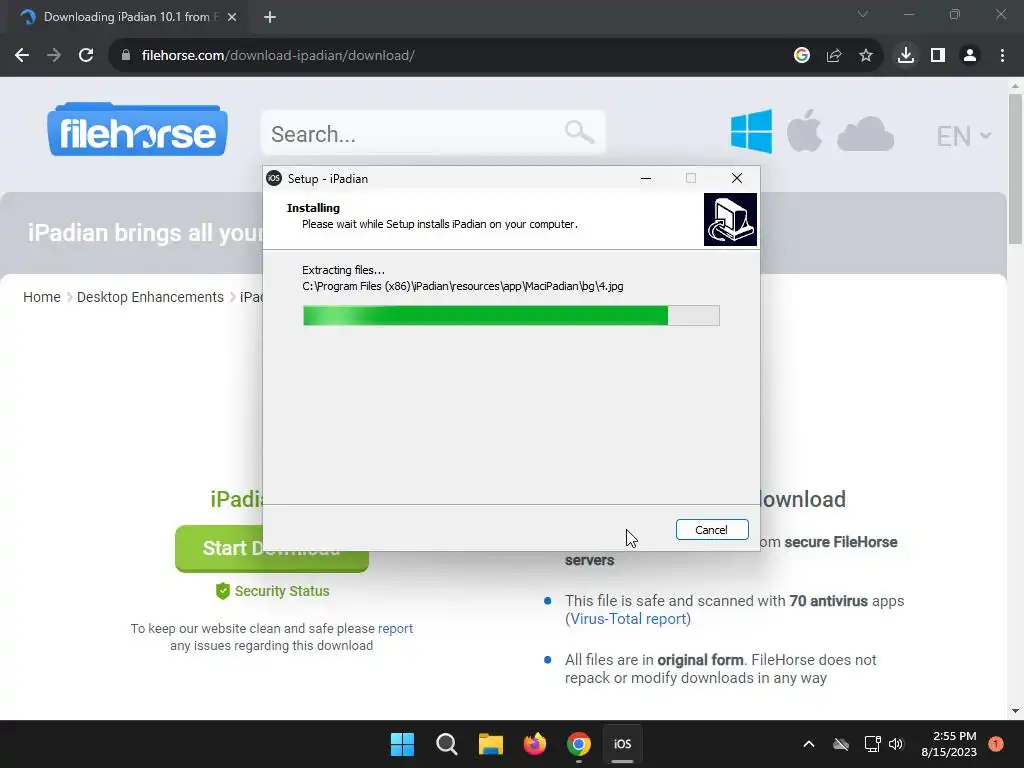1024x768 pixels.
Task: Bookmark page with star icon
Action: click(866, 56)
